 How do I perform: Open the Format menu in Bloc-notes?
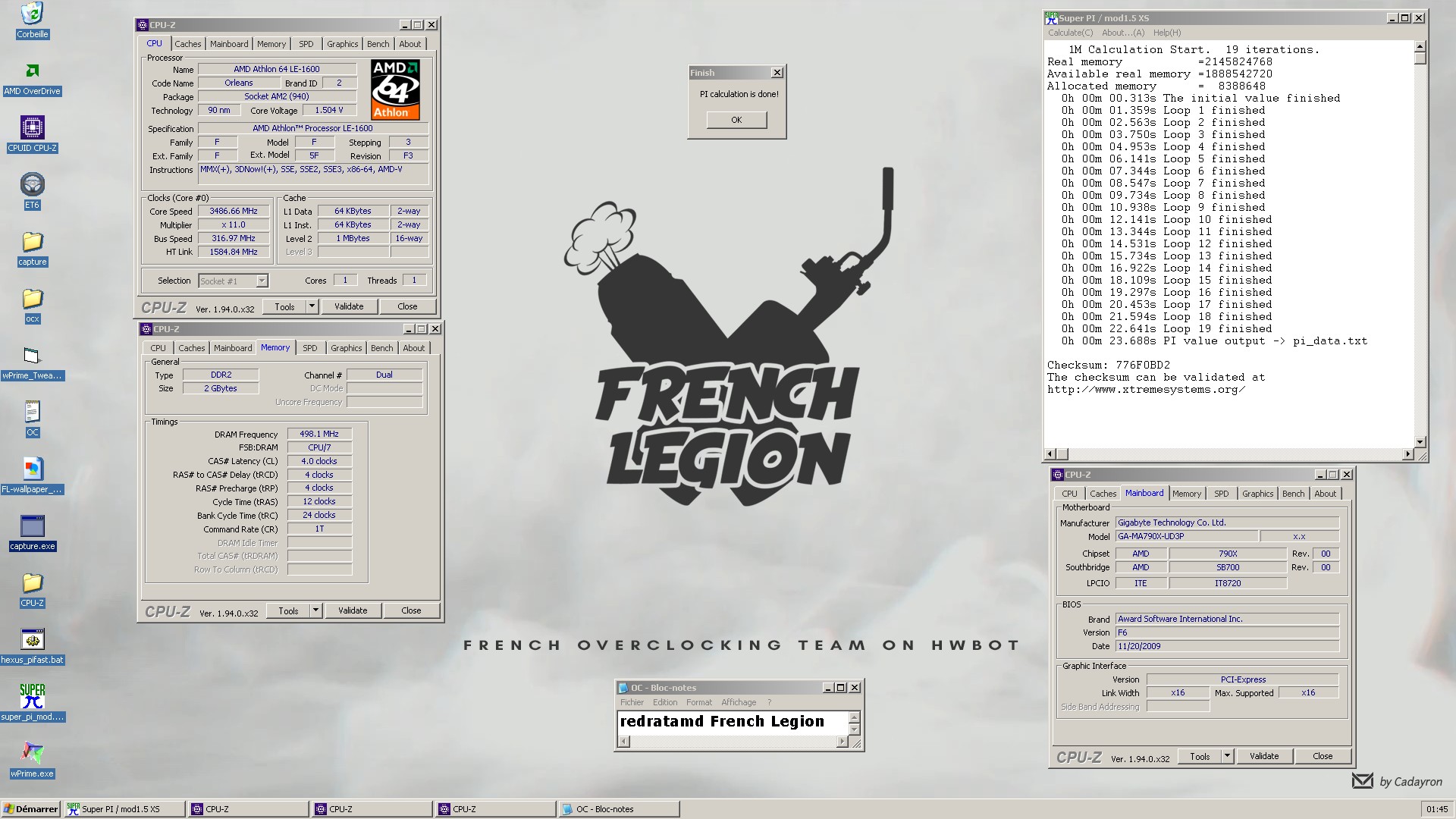699,702
